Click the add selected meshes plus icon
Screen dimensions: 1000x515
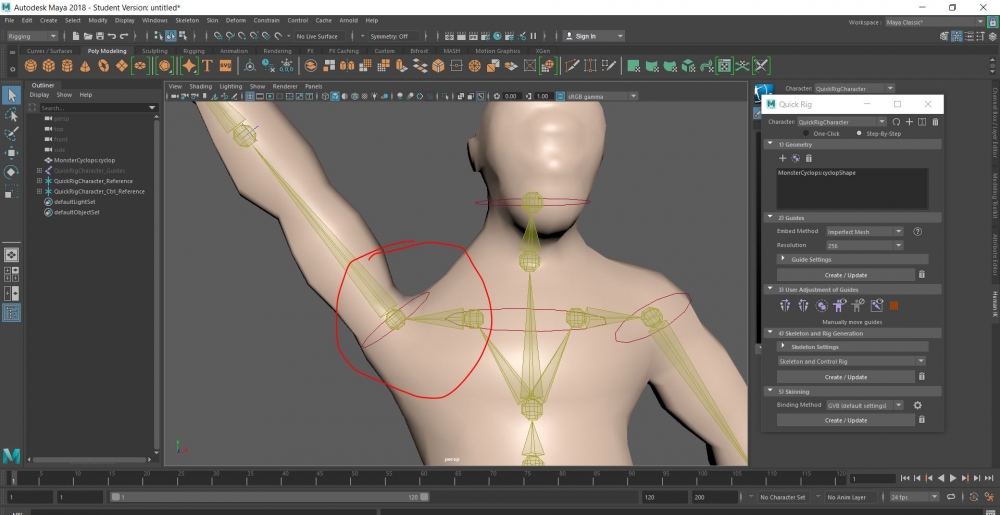(x=783, y=158)
